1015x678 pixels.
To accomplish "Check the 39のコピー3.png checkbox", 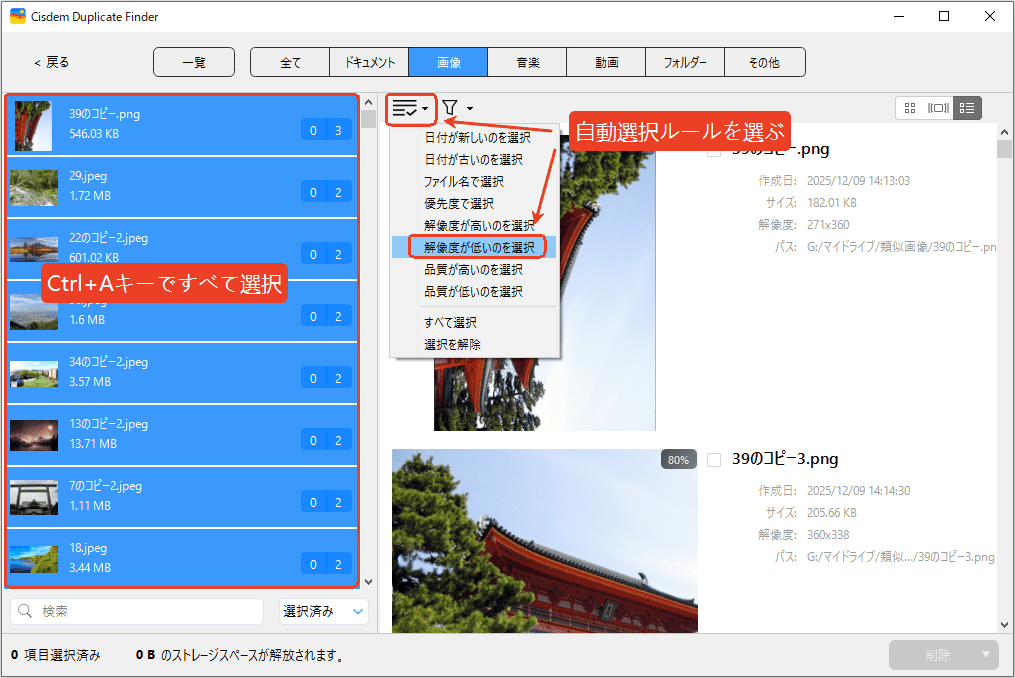I will click(x=714, y=460).
